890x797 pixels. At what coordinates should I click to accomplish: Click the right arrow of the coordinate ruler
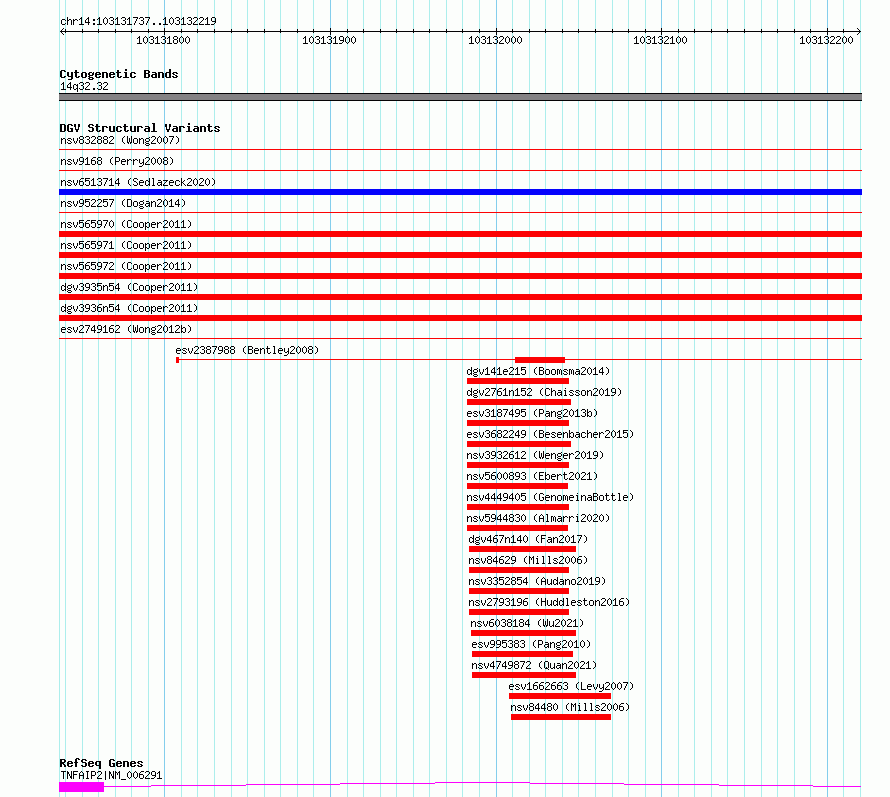coord(859,31)
